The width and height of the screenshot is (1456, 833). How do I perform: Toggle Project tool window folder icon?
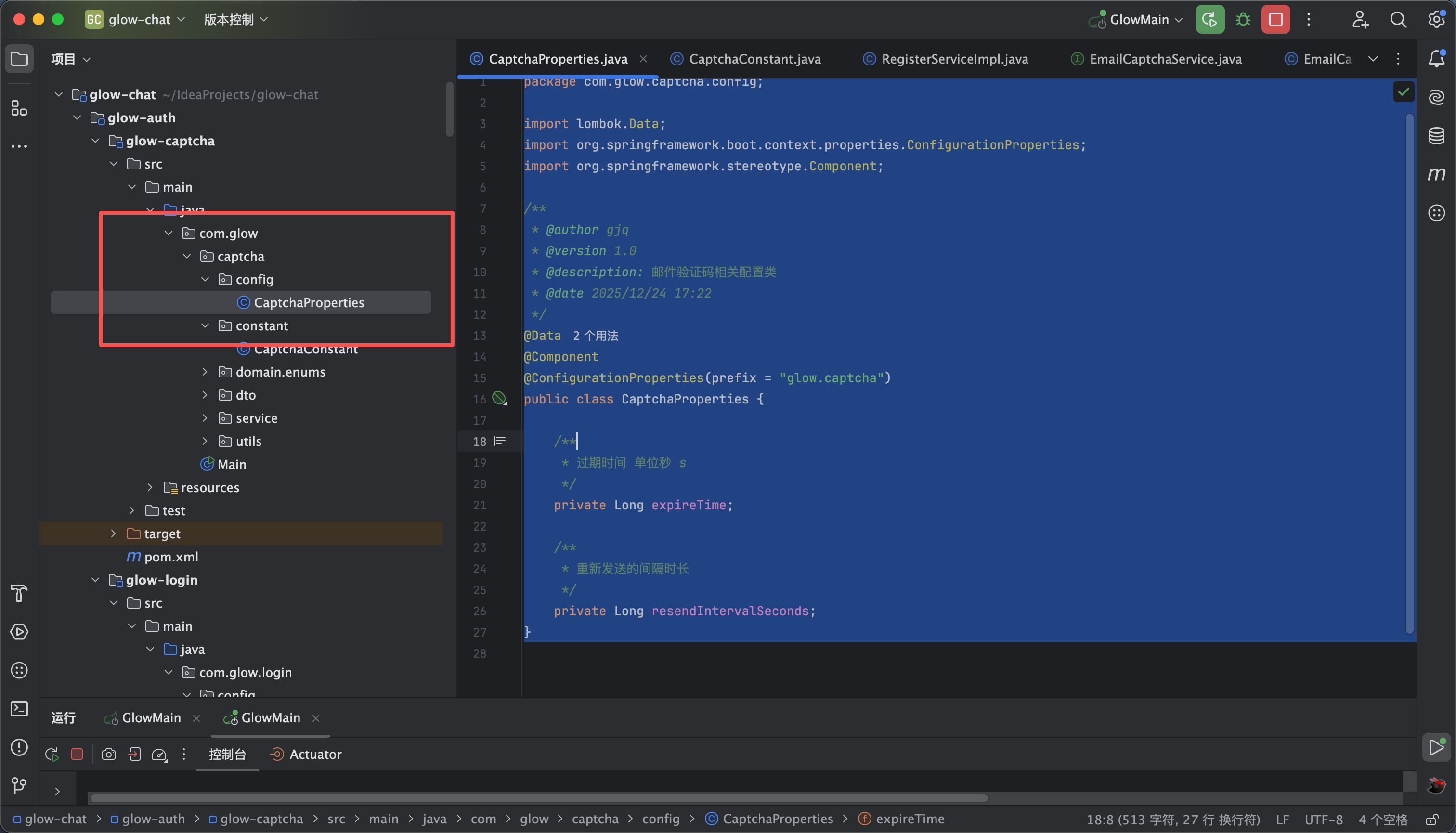click(x=19, y=58)
